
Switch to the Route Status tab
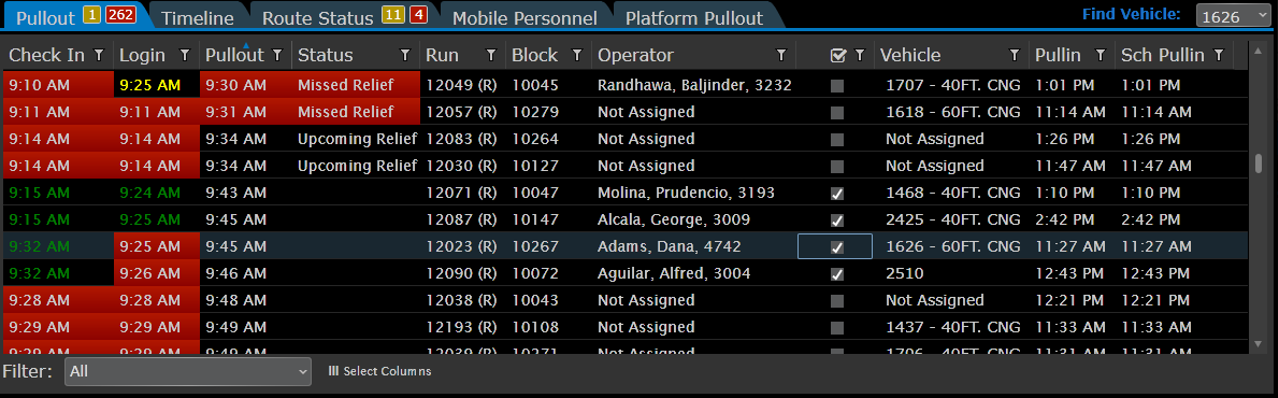coord(345,18)
